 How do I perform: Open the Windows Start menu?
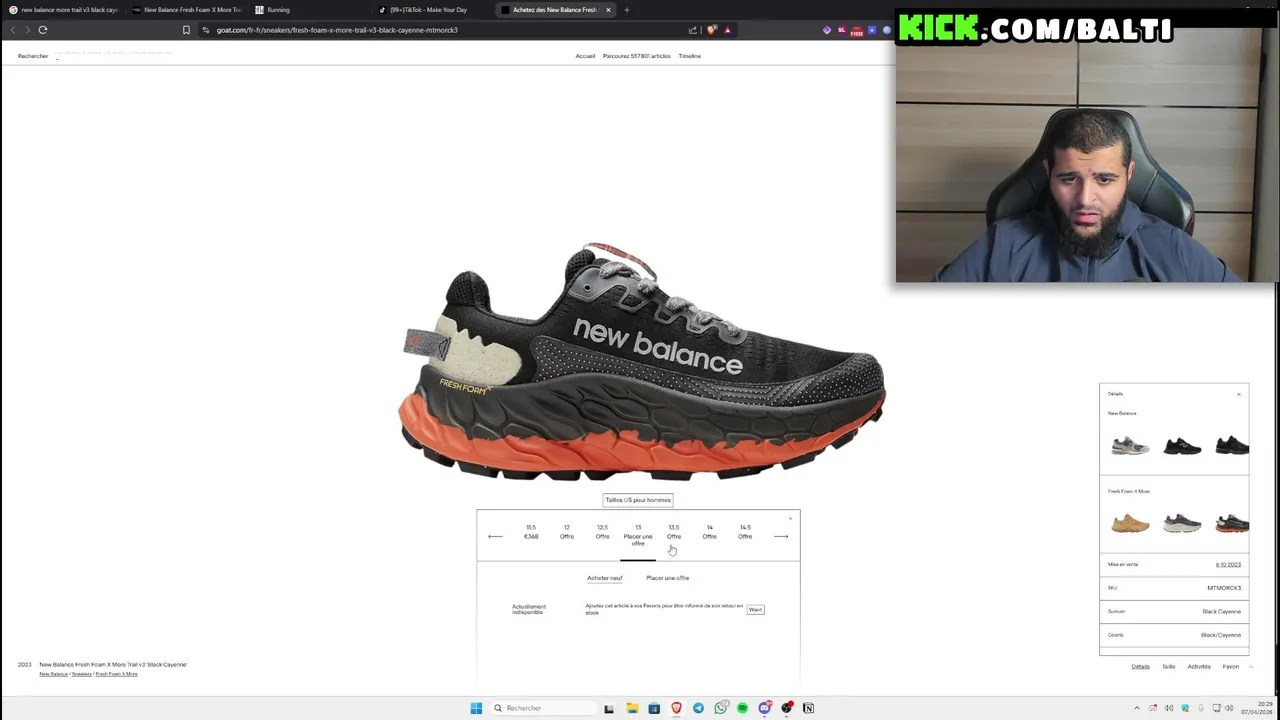(476, 708)
